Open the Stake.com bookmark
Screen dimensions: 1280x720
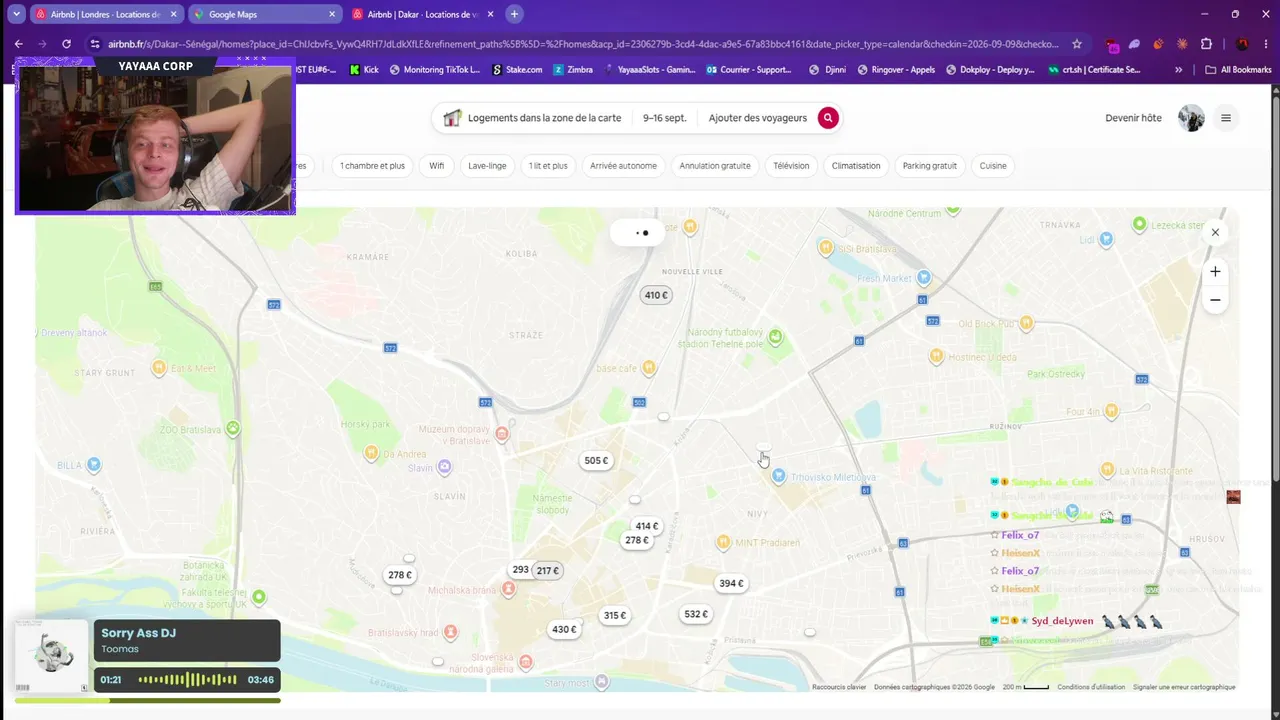pyautogui.click(x=517, y=70)
